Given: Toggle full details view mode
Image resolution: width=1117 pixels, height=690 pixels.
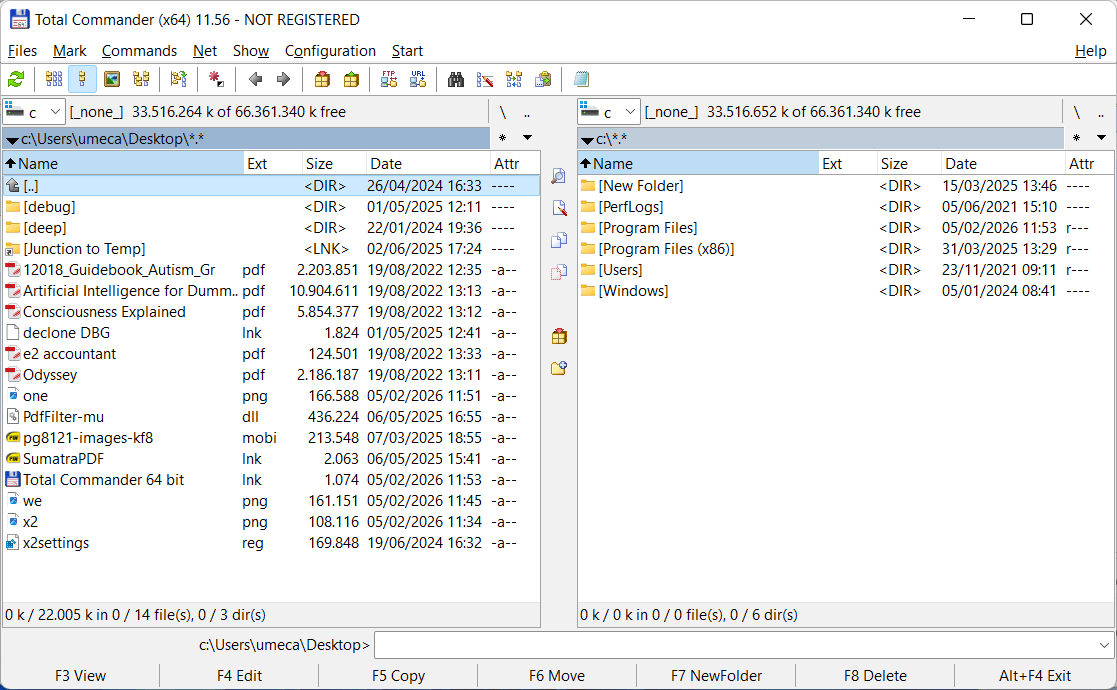Looking at the screenshot, I should click(81, 80).
